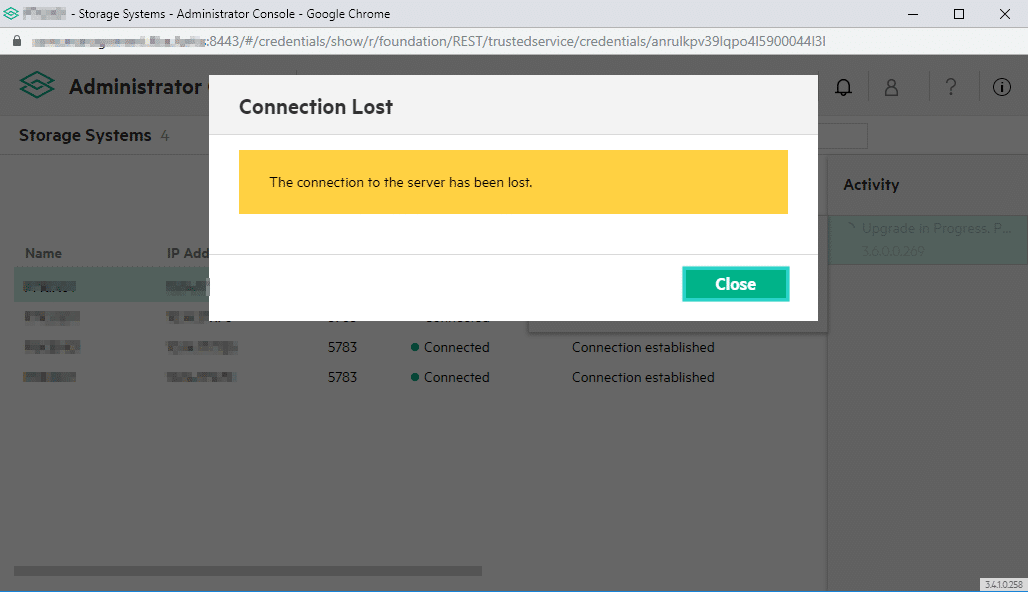Click the padlock icon in address bar
1028x592 pixels.
[16, 42]
